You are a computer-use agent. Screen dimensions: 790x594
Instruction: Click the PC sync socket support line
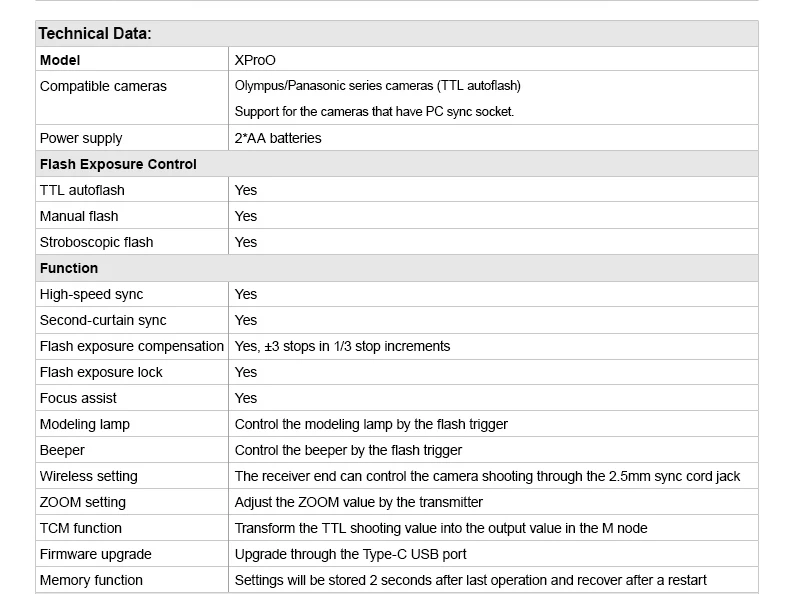coord(374,111)
